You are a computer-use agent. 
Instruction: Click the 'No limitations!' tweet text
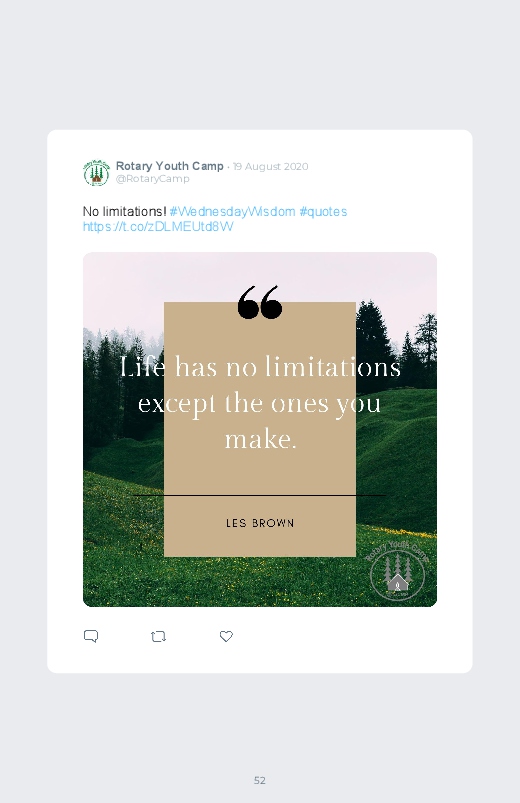click(124, 212)
